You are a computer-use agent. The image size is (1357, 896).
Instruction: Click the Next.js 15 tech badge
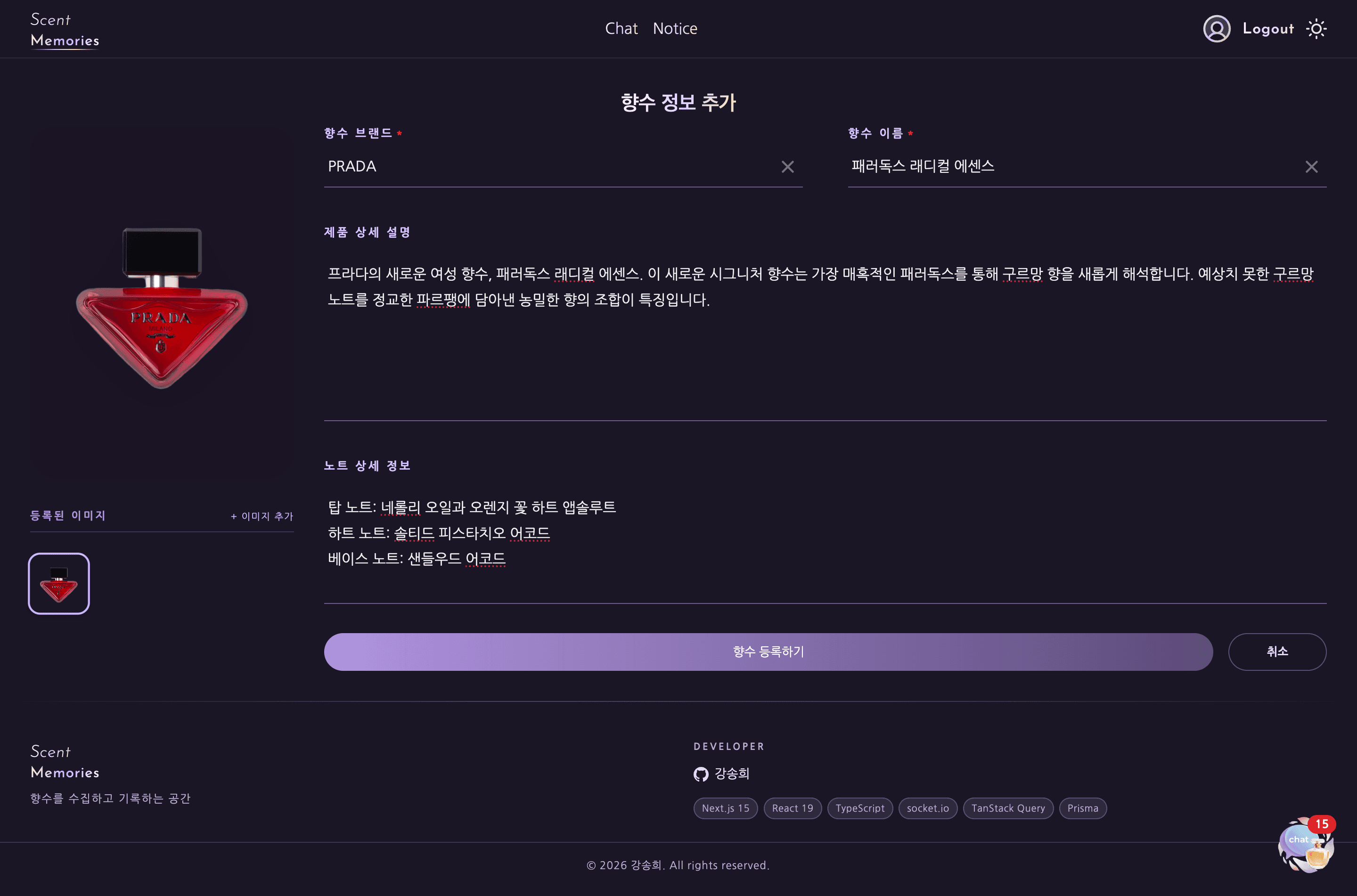click(725, 808)
